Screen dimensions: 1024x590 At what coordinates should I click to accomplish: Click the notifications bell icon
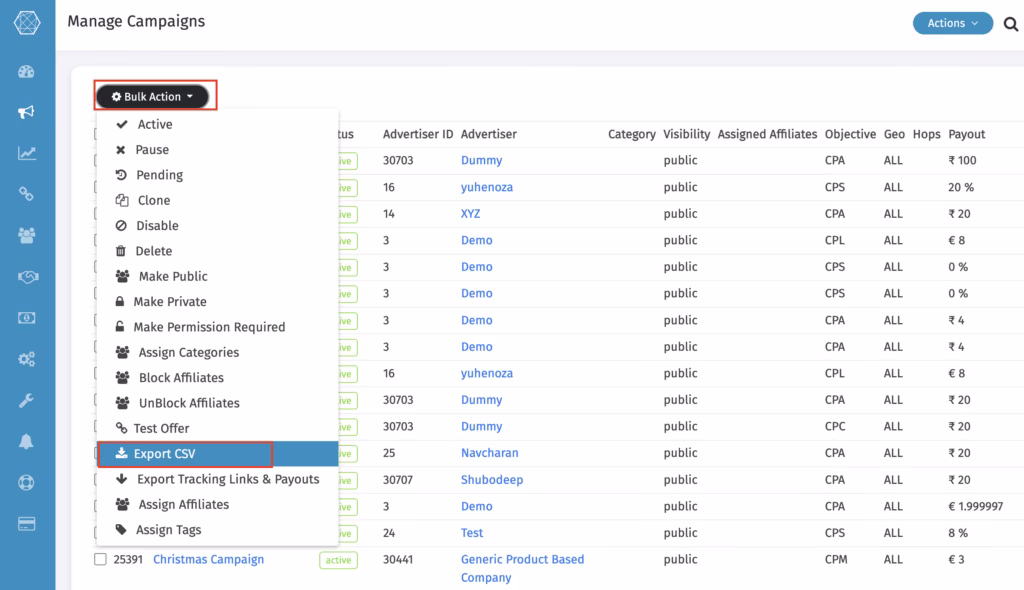[28, 440]
